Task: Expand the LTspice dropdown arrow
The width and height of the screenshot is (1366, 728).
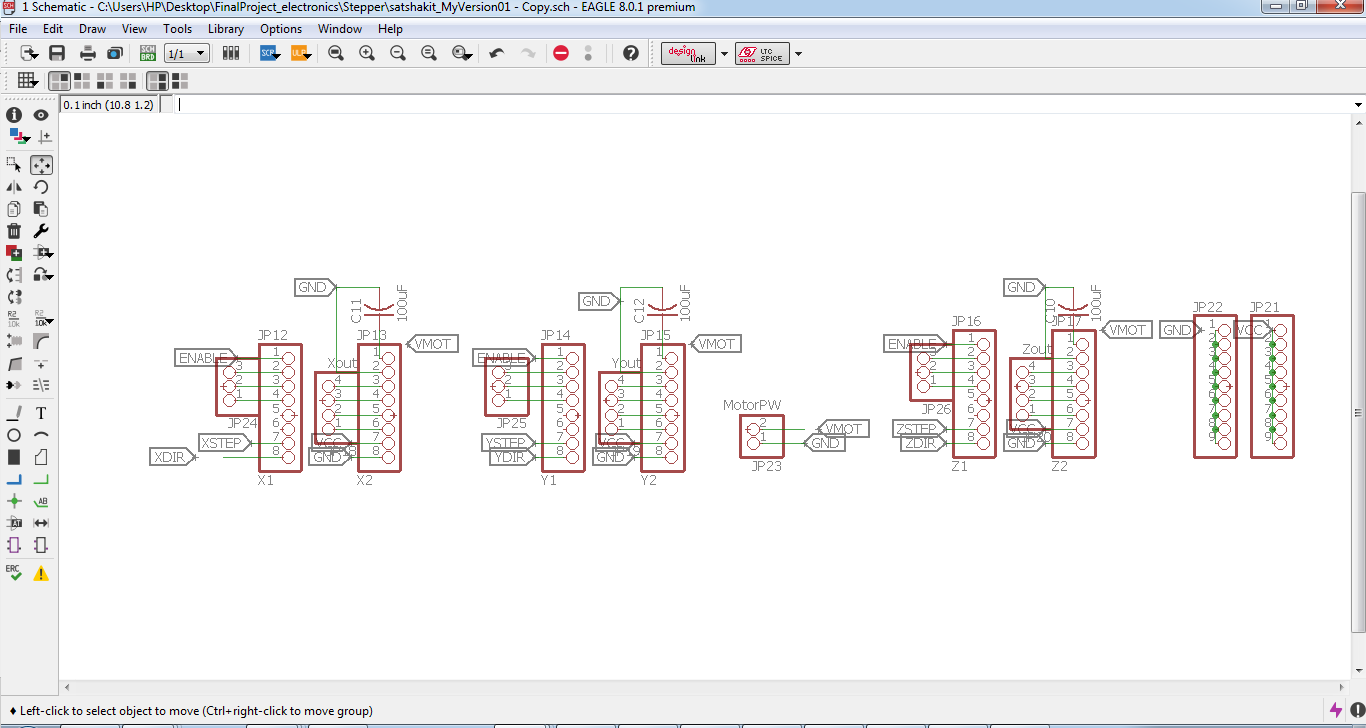Action: click(x=798, y=54)
